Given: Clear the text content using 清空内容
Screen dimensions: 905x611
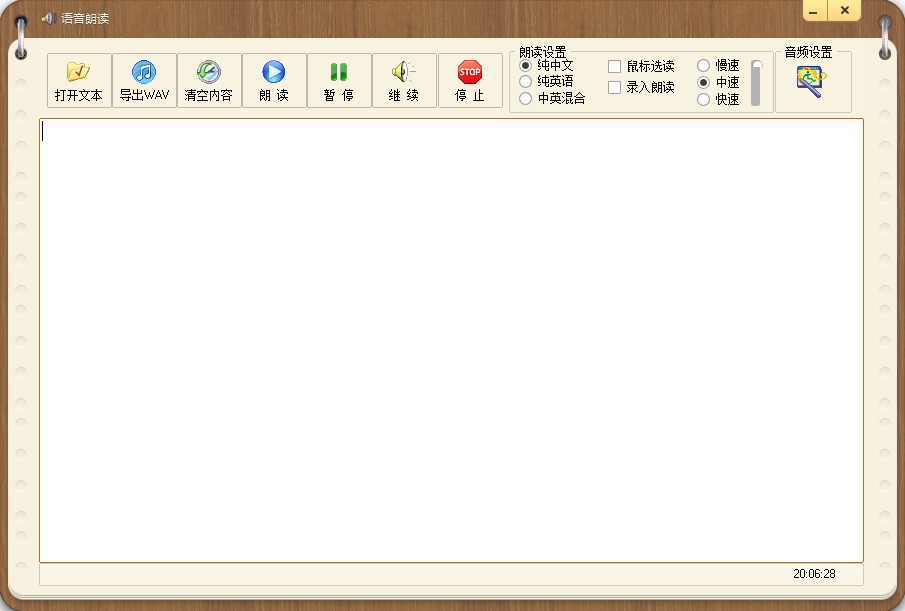Looking at the screenshot, I should tap(209, 80).
